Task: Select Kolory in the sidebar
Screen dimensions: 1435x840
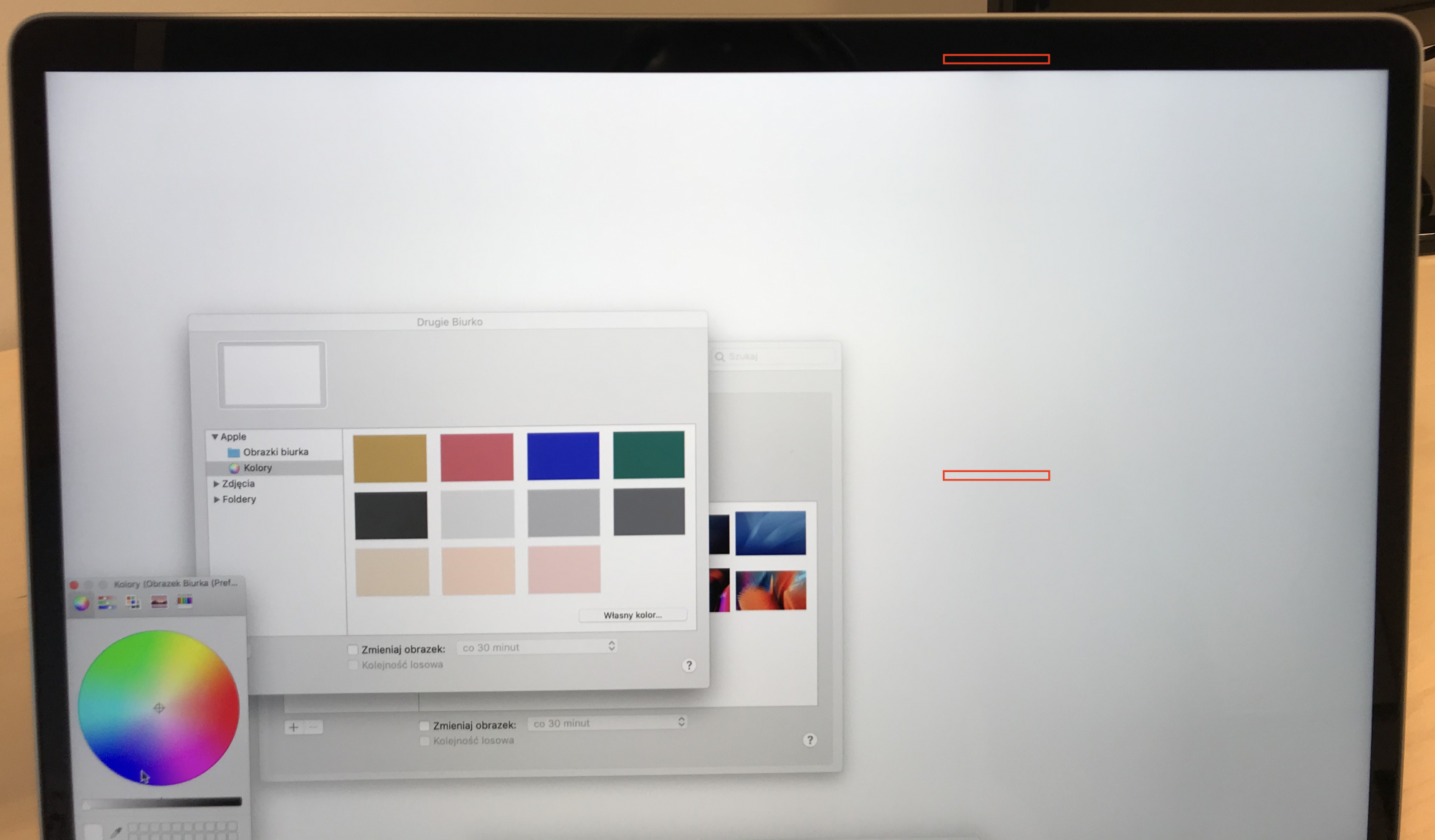Action: tap(258, 468)
